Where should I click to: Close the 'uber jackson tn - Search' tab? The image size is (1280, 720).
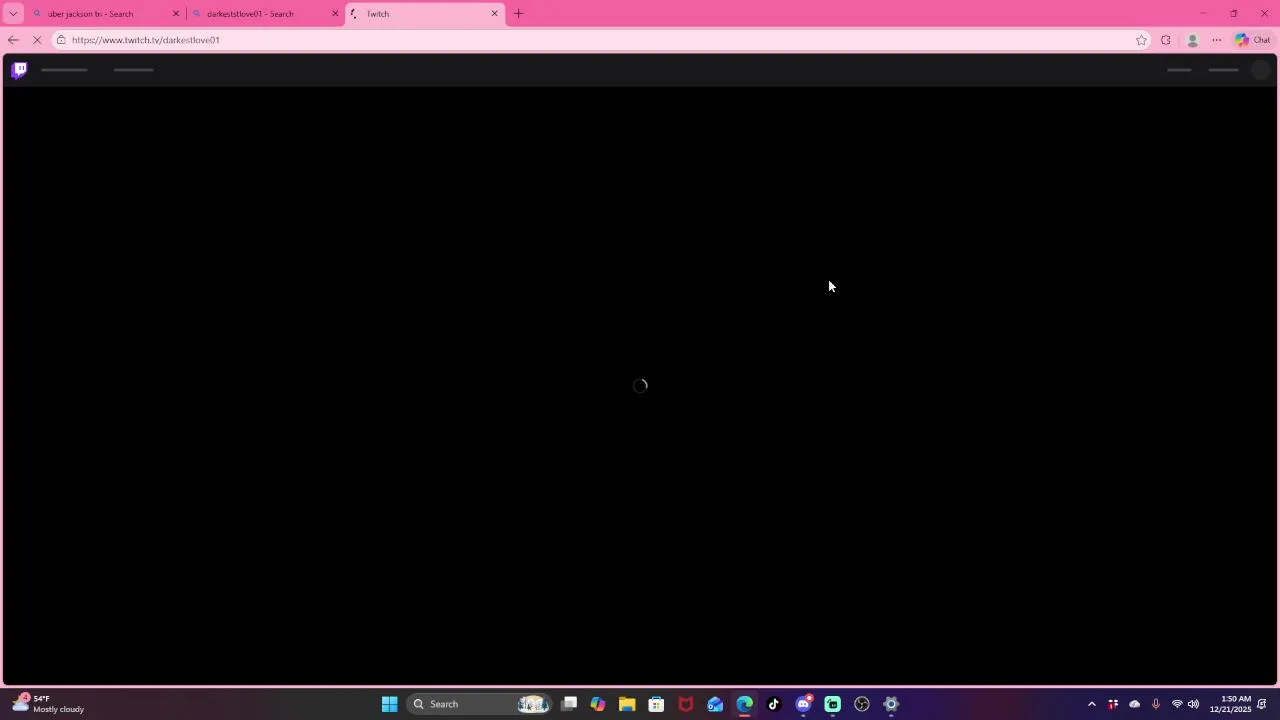point(176,14)
